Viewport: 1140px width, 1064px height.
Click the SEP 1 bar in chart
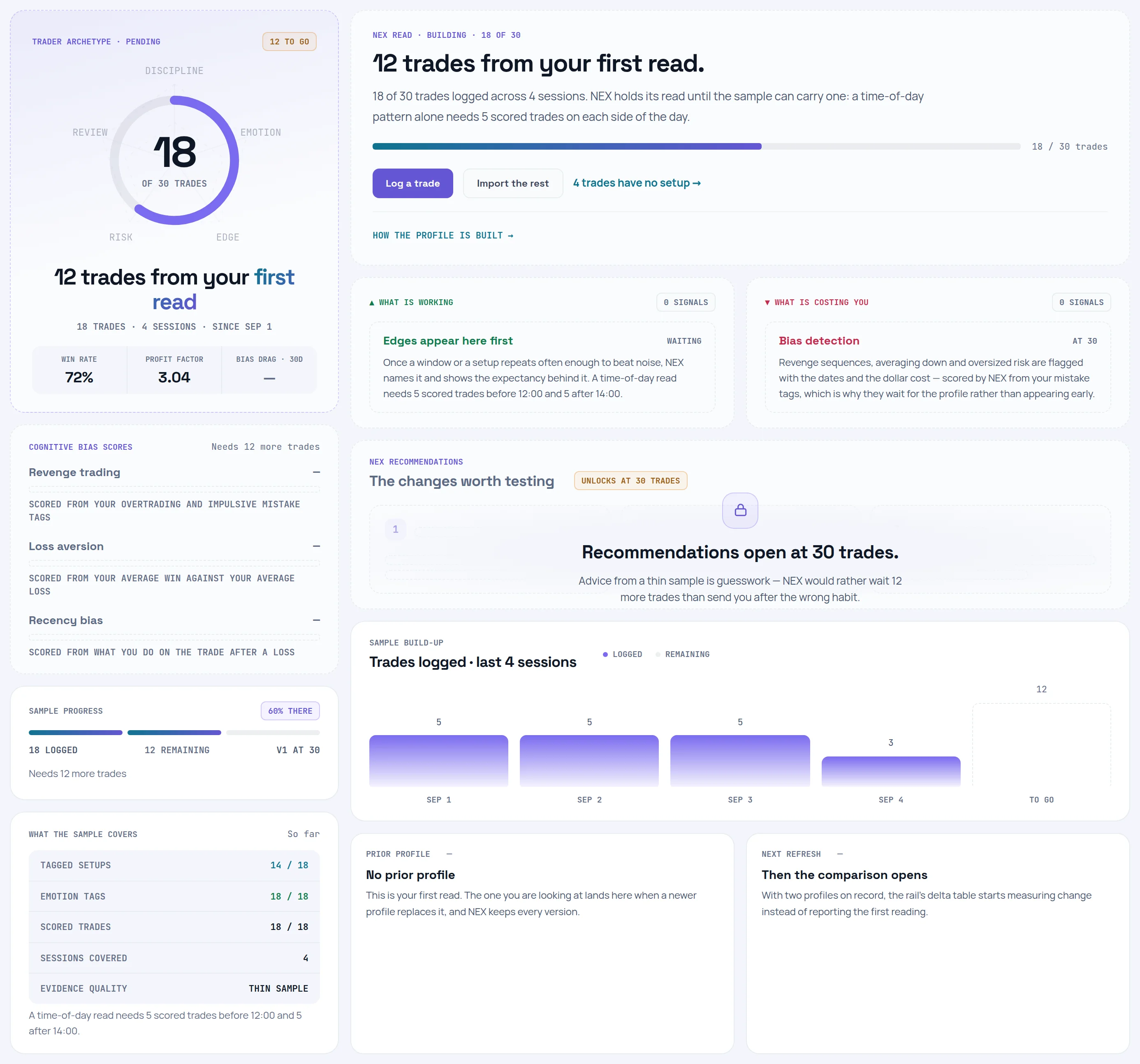pos(439,761)
